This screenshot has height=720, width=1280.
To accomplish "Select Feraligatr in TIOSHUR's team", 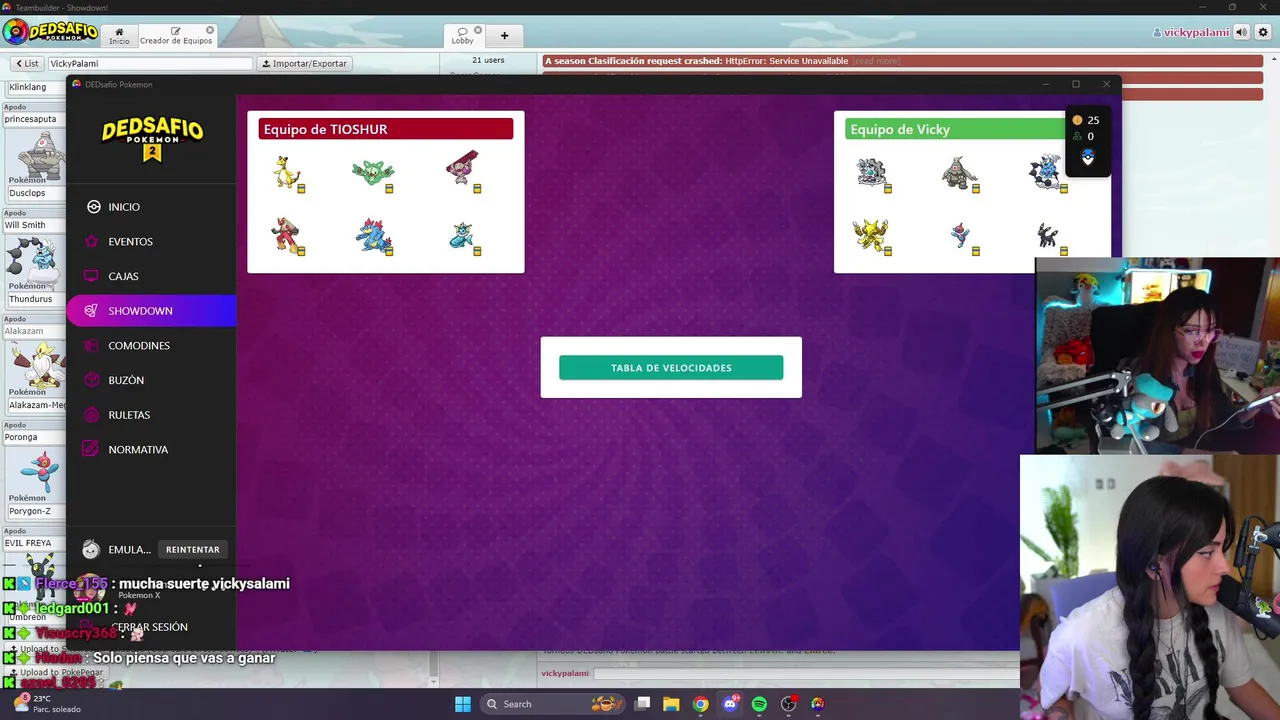I will [x=374, y=236].
